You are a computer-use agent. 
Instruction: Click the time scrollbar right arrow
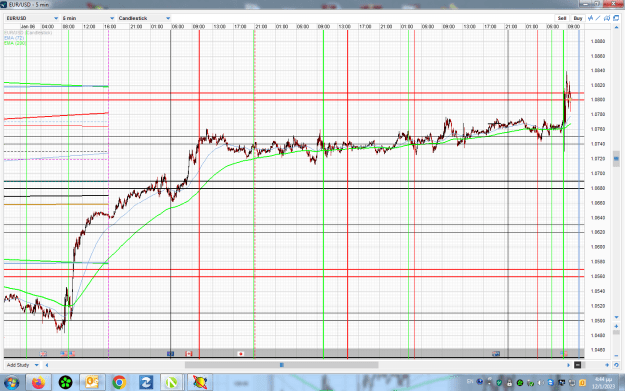click(x=568, y=365)
